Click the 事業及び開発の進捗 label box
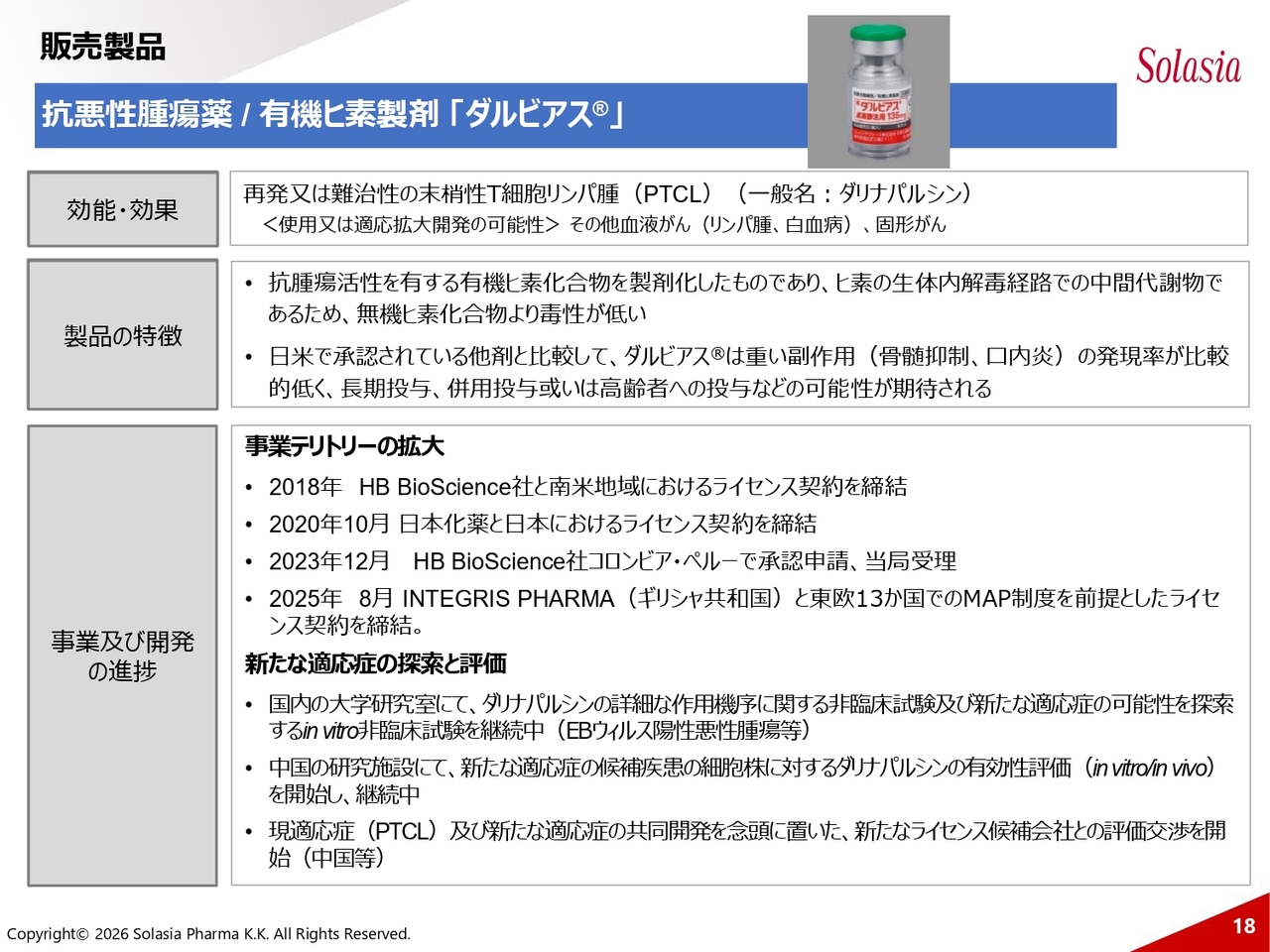The image size is (1270, 952). pos(122,655)
